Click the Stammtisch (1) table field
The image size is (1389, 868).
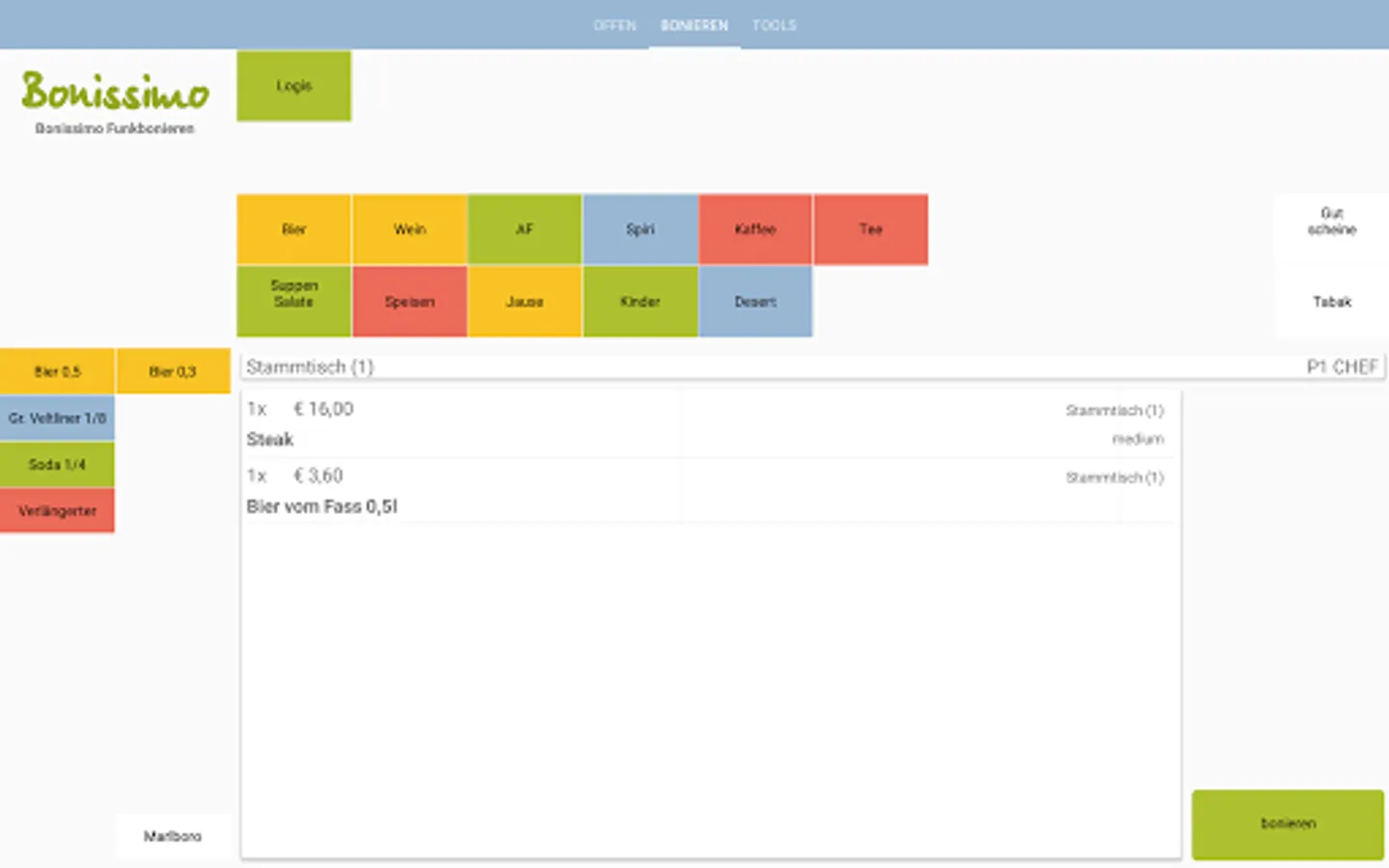812,366
